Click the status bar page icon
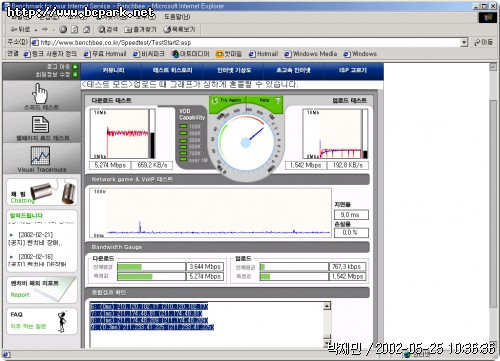The height and width of the screenshot is (361, 500). click(x=7, y=355)
